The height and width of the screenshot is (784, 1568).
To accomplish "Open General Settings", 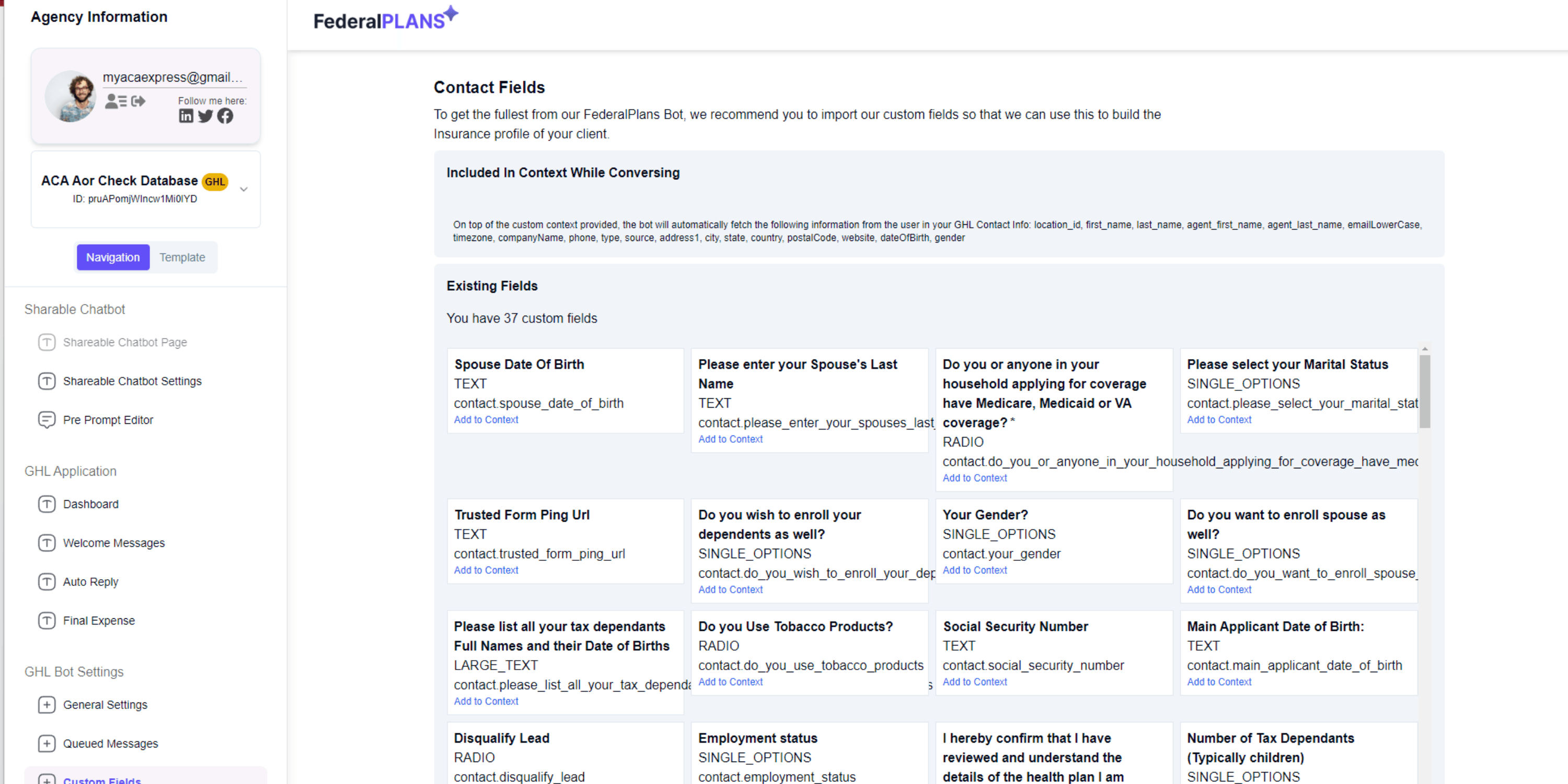I will 105,705.
